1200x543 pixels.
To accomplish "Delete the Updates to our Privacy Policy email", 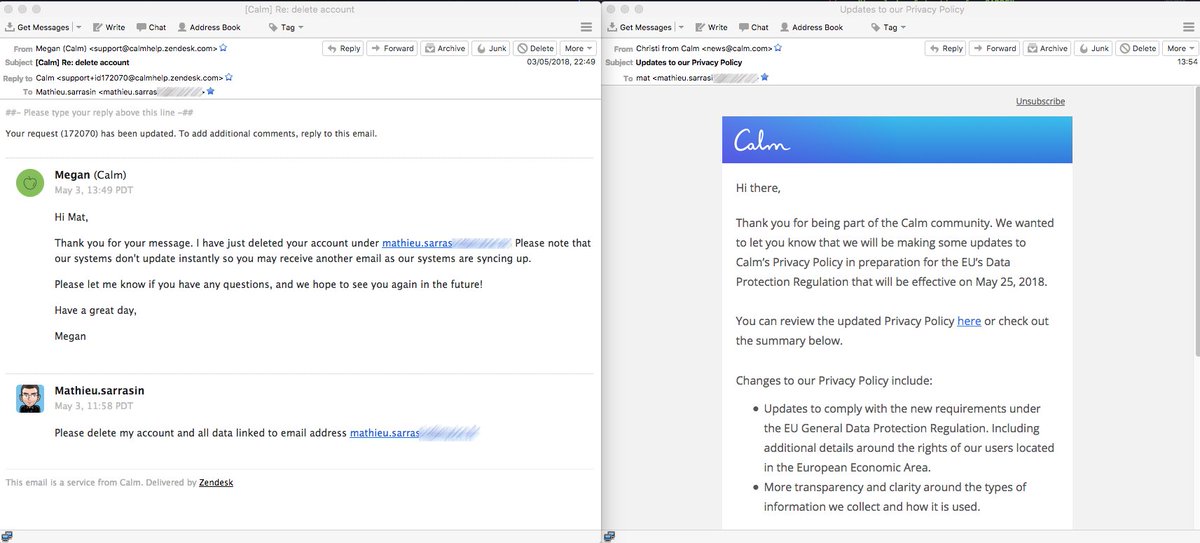I will [x=1138, y=48].
